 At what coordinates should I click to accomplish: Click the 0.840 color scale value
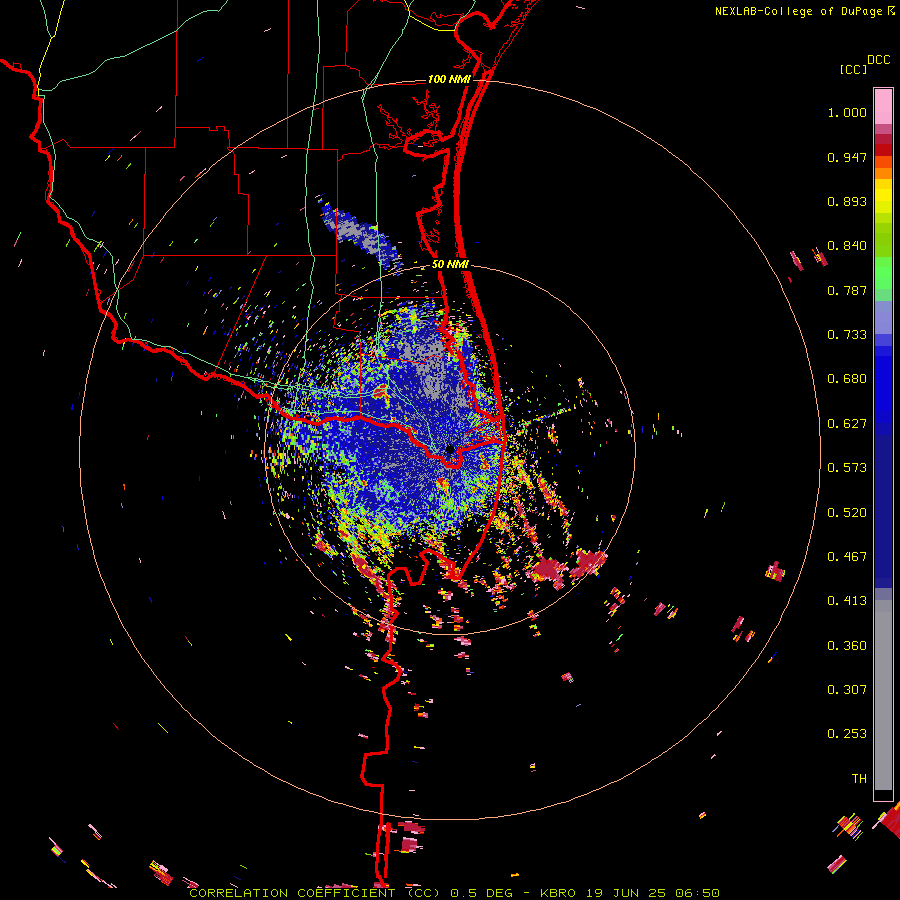[847, 246]
